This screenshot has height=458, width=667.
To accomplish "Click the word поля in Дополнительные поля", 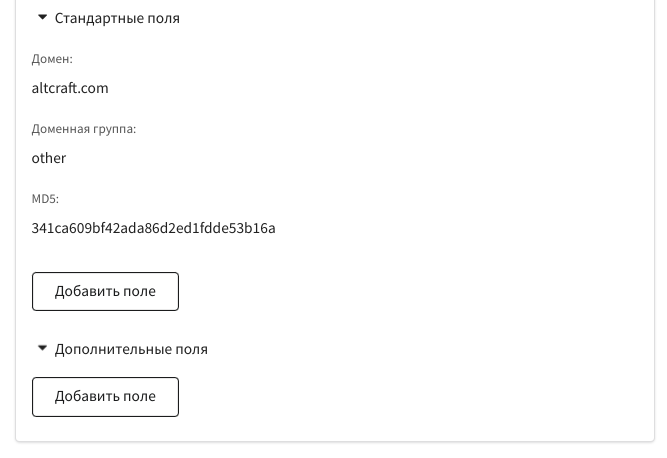I will pyautogui.click(x=191, y=350).
